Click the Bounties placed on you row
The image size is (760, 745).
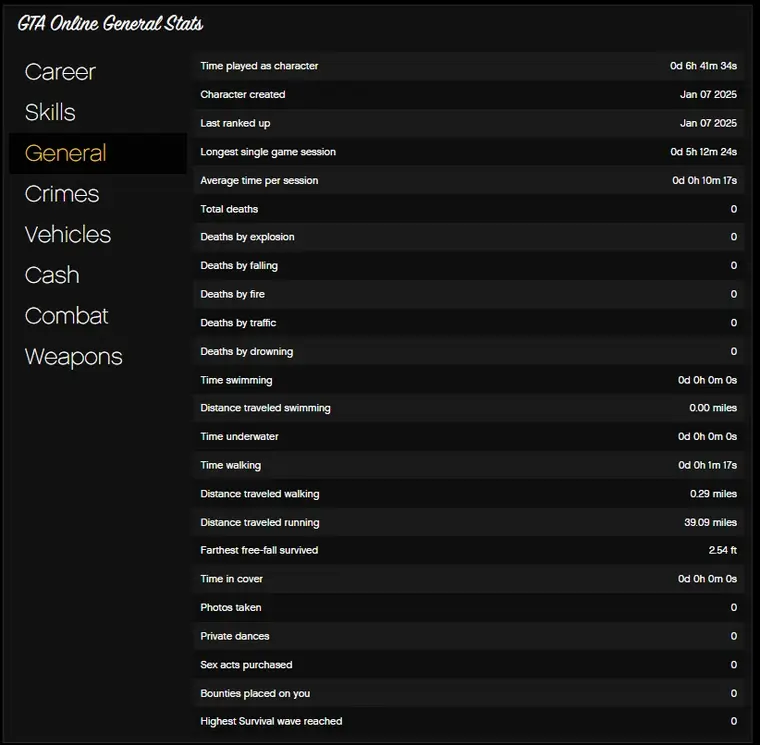click(x=468, y=694)
